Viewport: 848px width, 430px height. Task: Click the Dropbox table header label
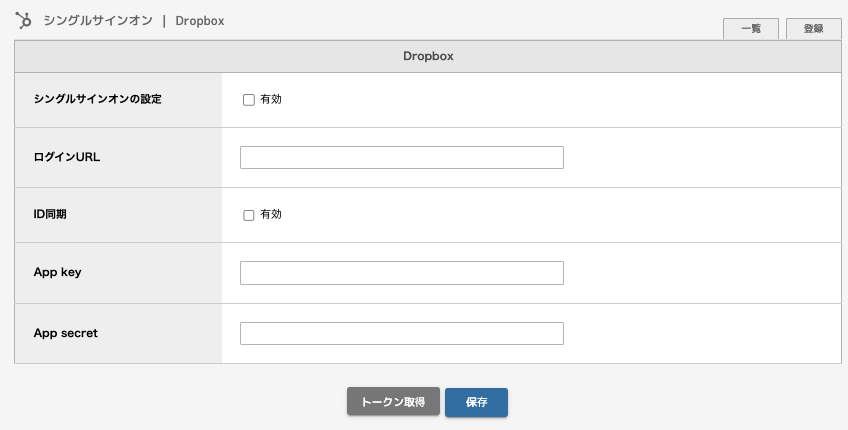(x=428, y=56)
